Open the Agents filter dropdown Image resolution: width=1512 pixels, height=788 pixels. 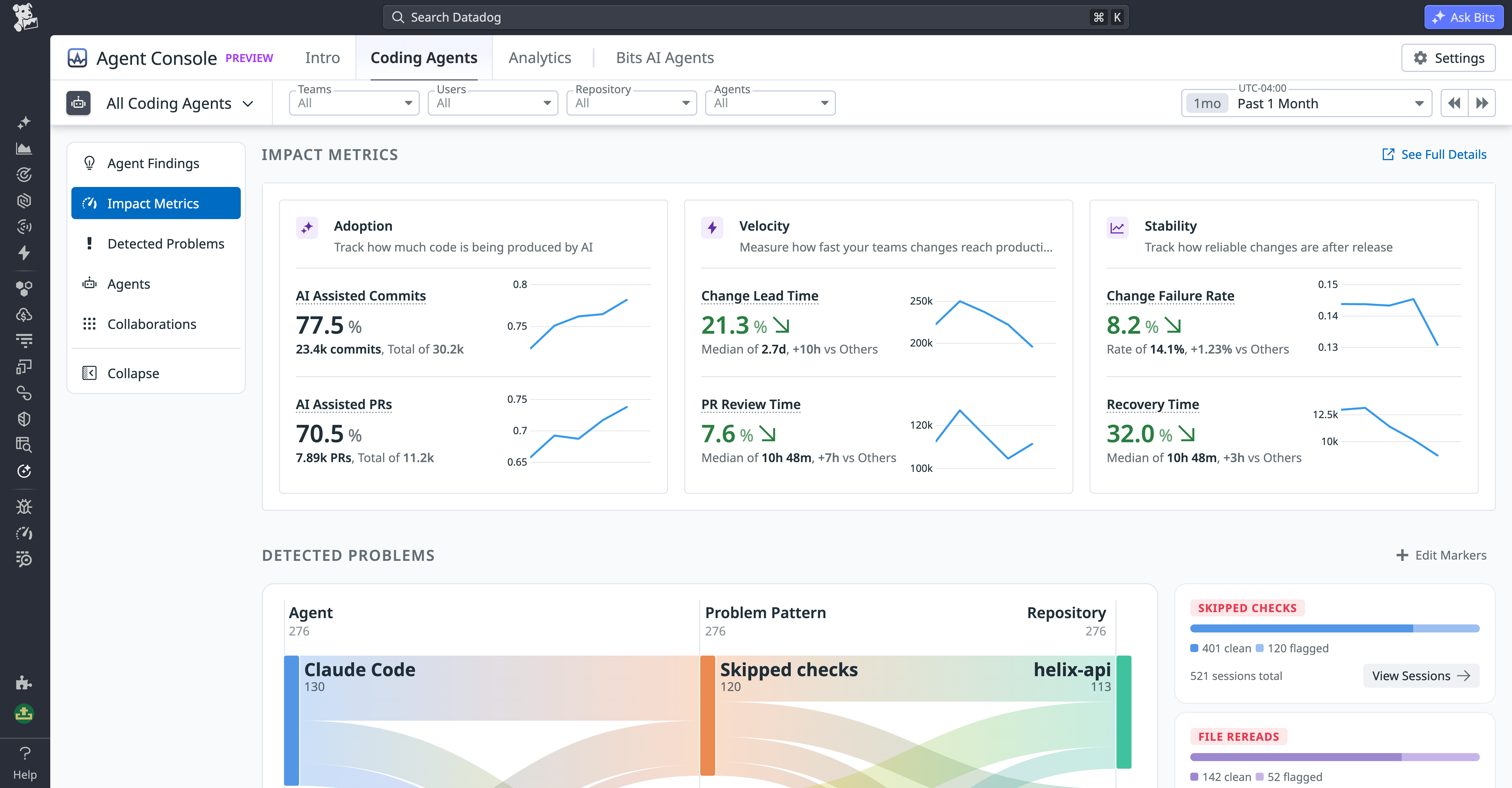[770, 103]
